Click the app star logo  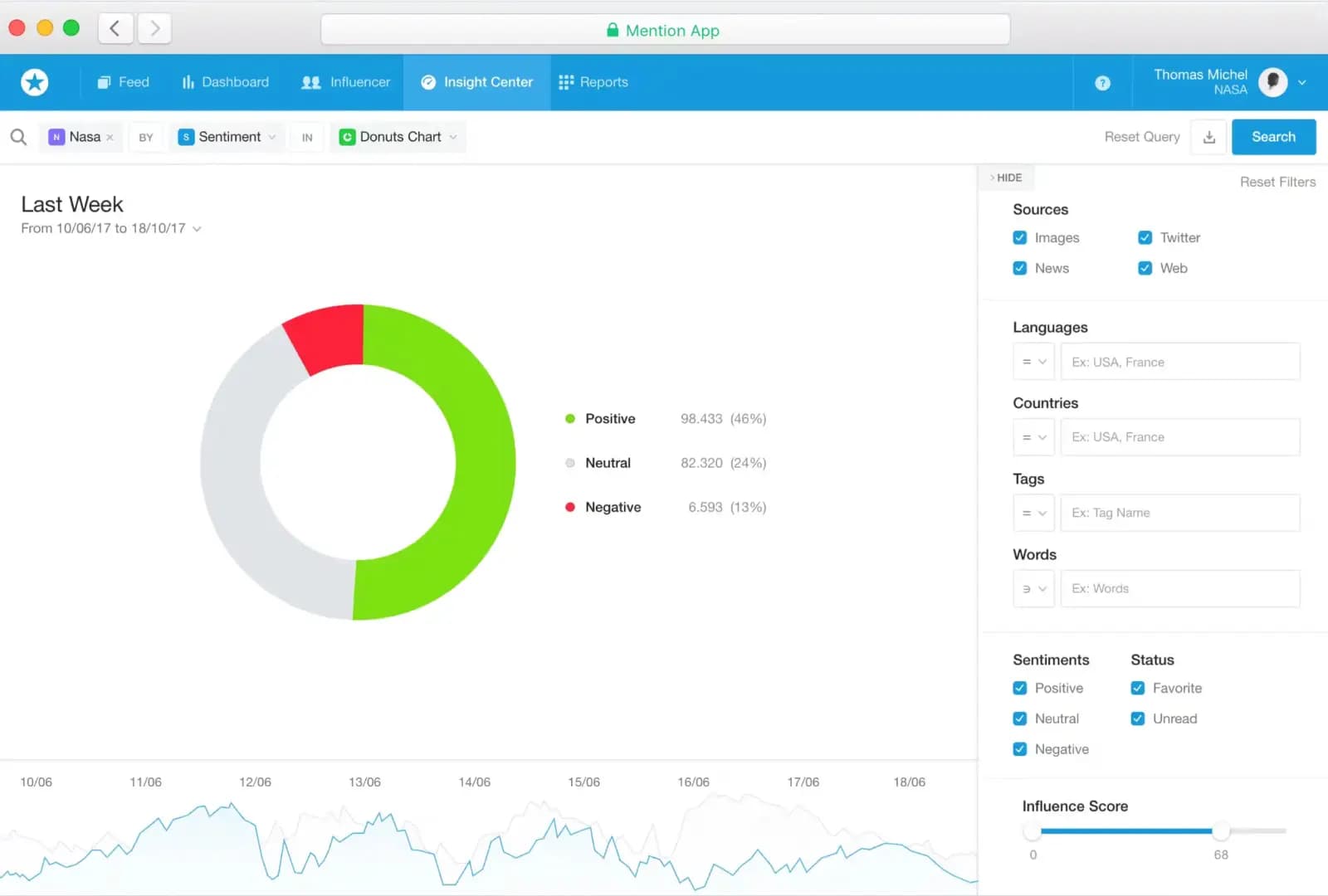[x=35, y=82]
